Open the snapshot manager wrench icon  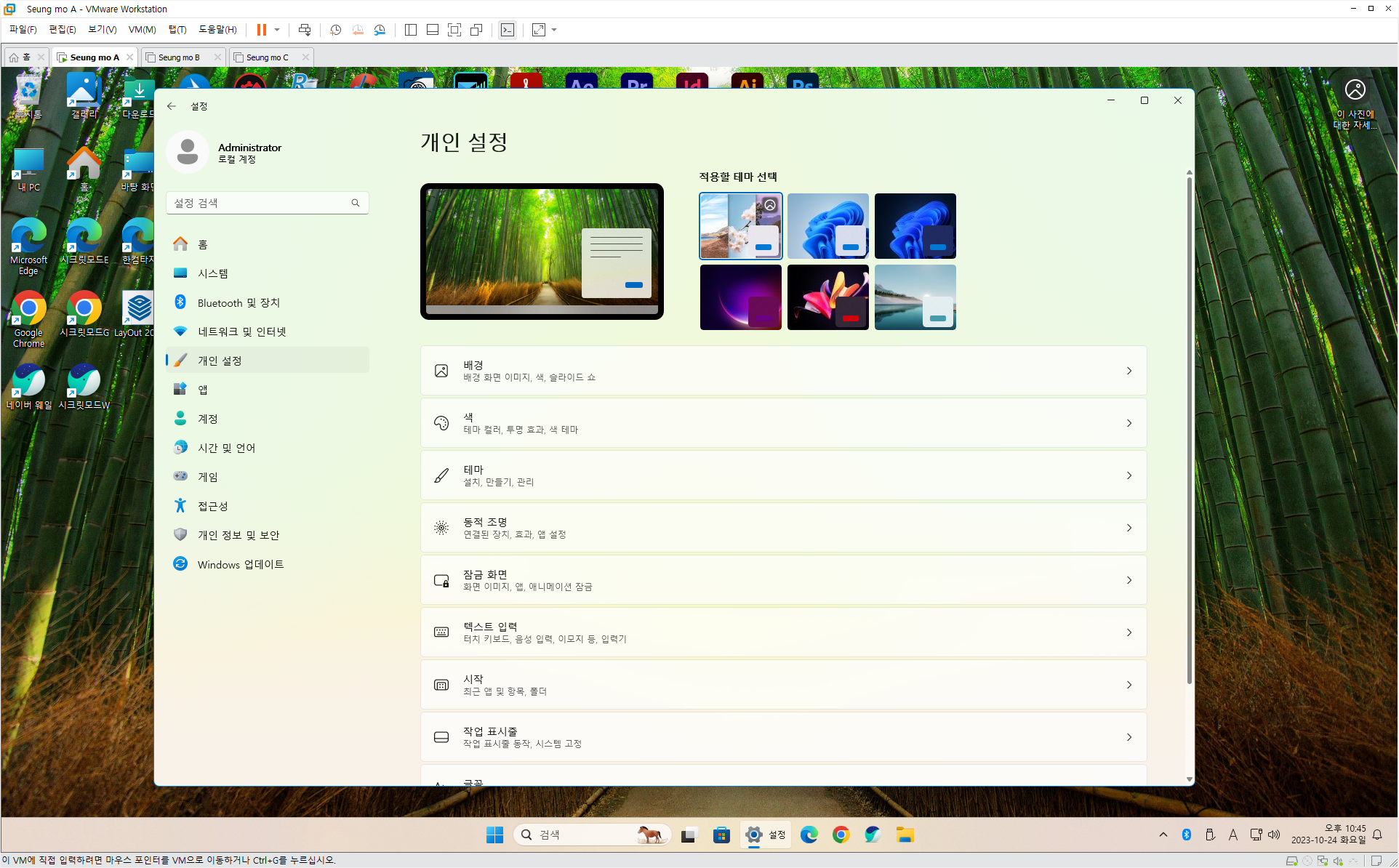point(380,30)
